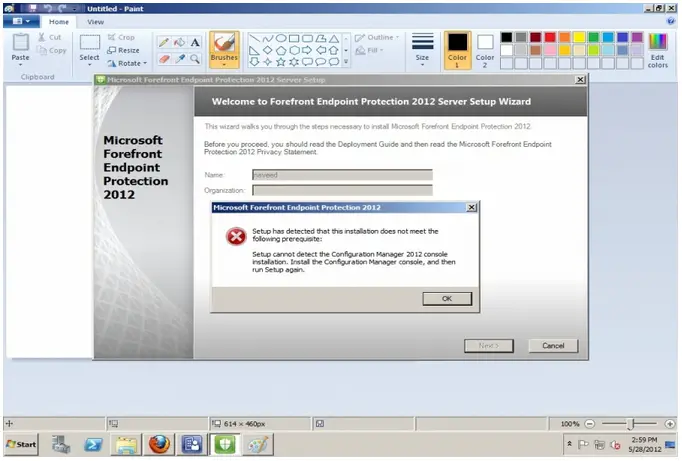
Task: Click the Crop button
Action: coord(121,37)
